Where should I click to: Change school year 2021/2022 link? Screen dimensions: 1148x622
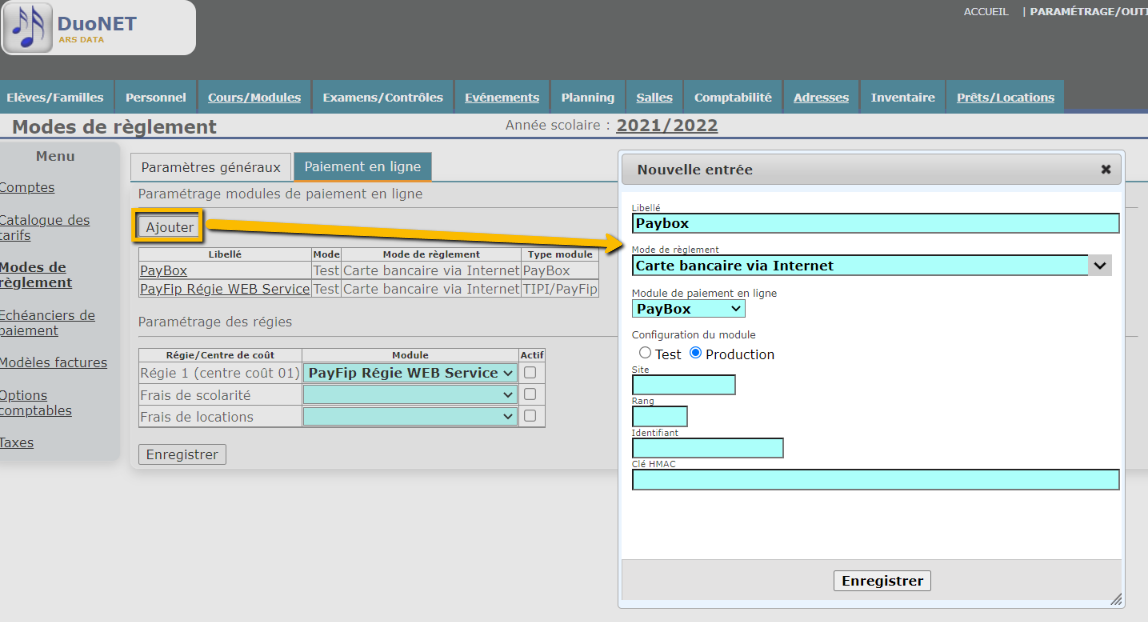(667, 125)
